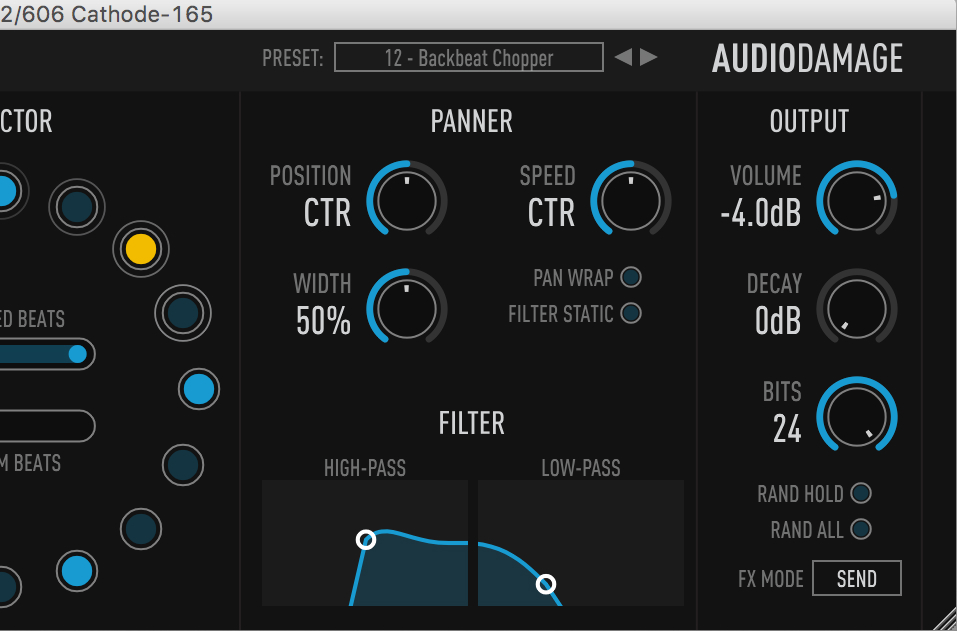Image resolution: width=957 pixels, height=631 pixels.
Task: Toggle the dark double-ringed step just above the yellow step
Action: click(x=77, y=207)
